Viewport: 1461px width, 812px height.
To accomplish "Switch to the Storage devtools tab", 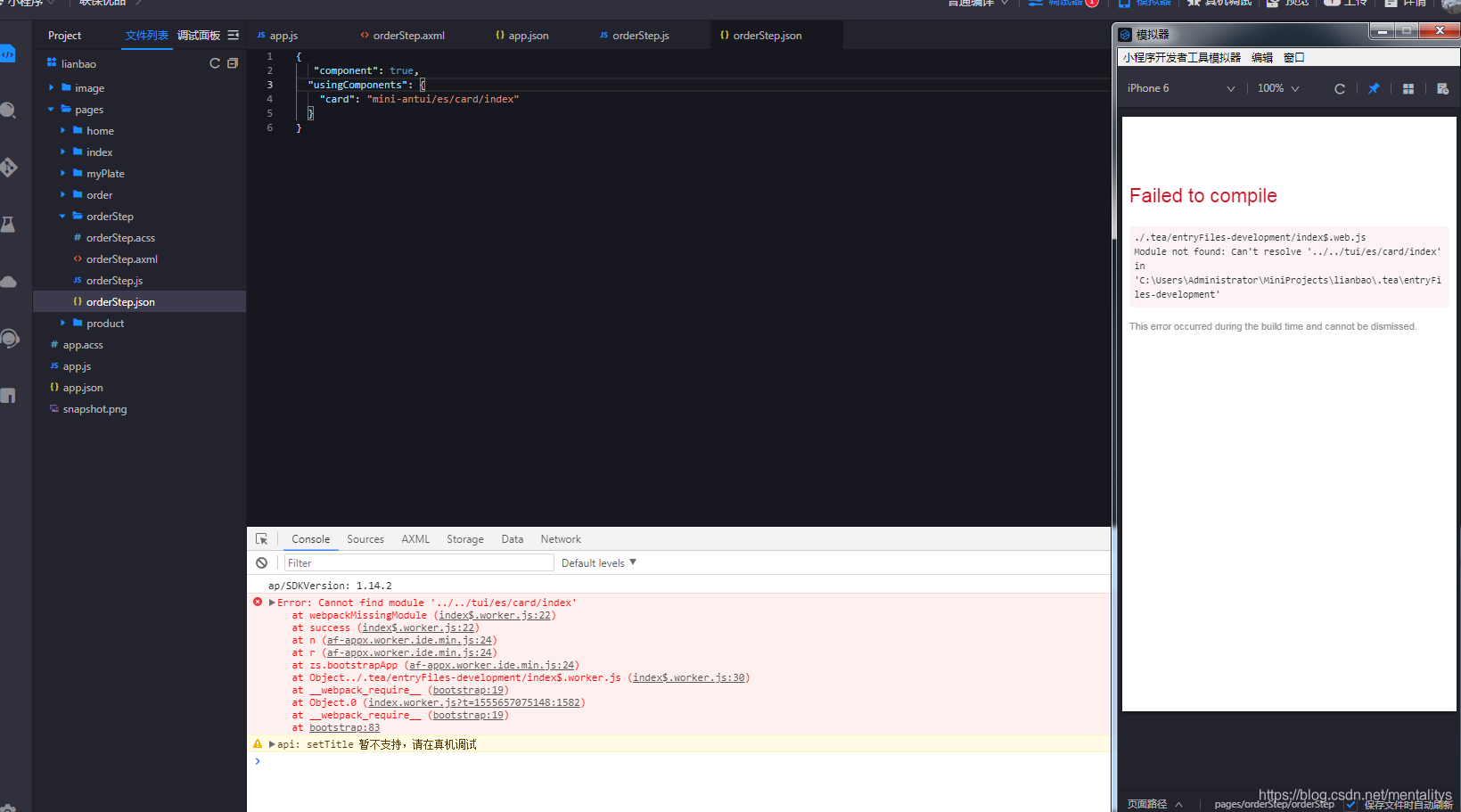I will [465, 539].
